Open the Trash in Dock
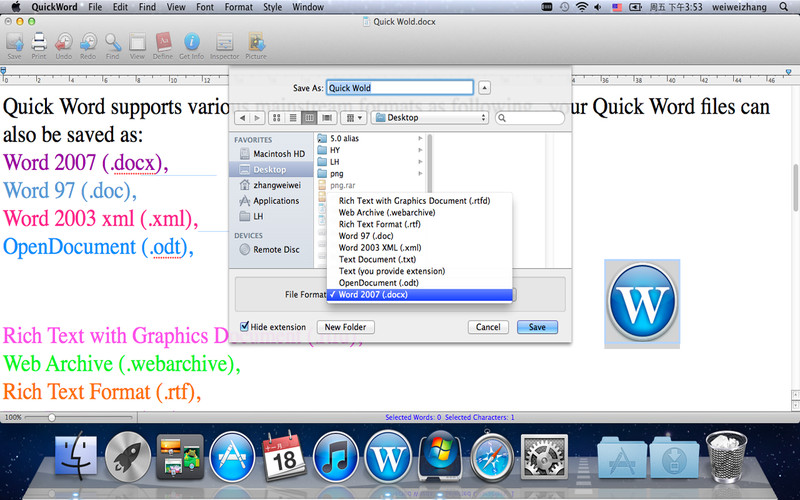 (727, 457)
